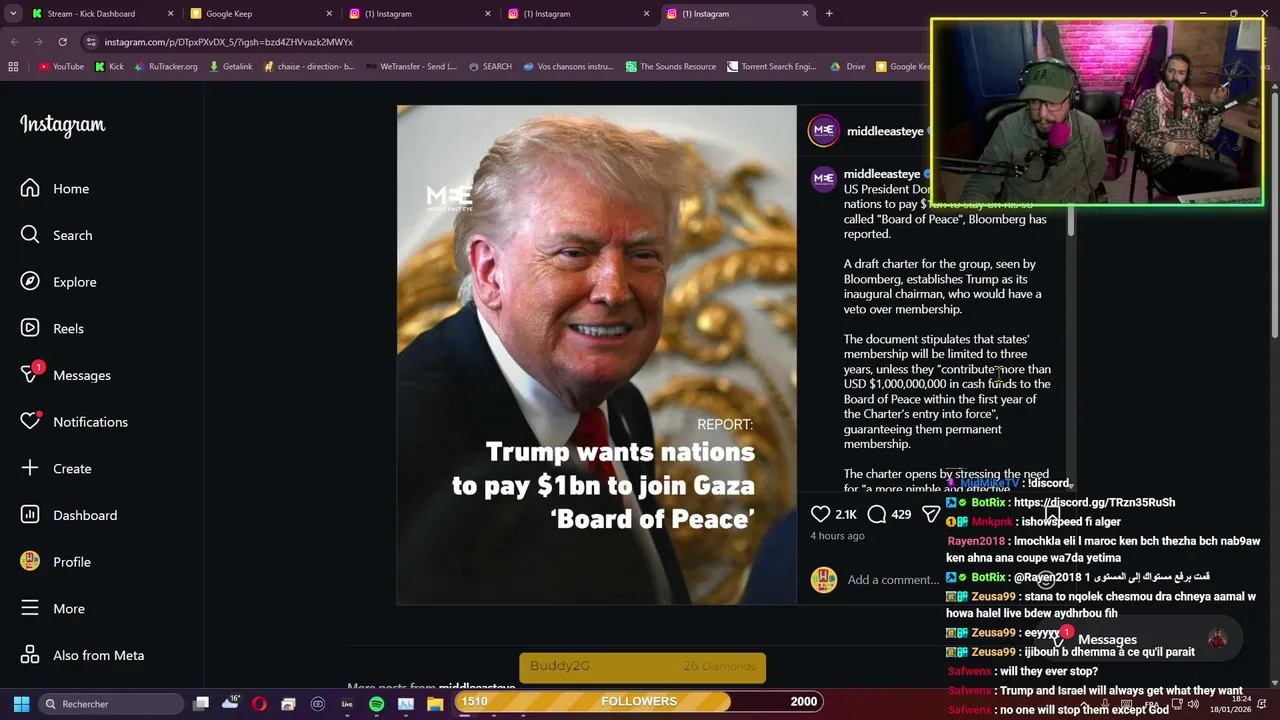Image resolution: width=1280 pixels, height=720 pixels.
Task: Go back to previous page
Action: [x=14, y=42]
